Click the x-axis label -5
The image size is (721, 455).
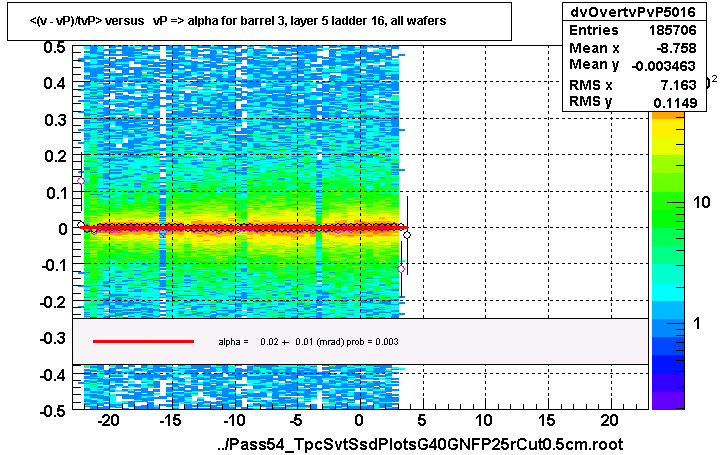296,420
